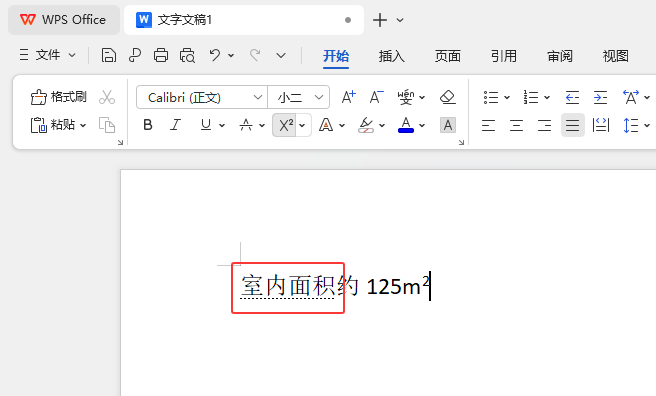
Task: Select the 文字文稿1 document tab
Action: click(x=243, y=20)
